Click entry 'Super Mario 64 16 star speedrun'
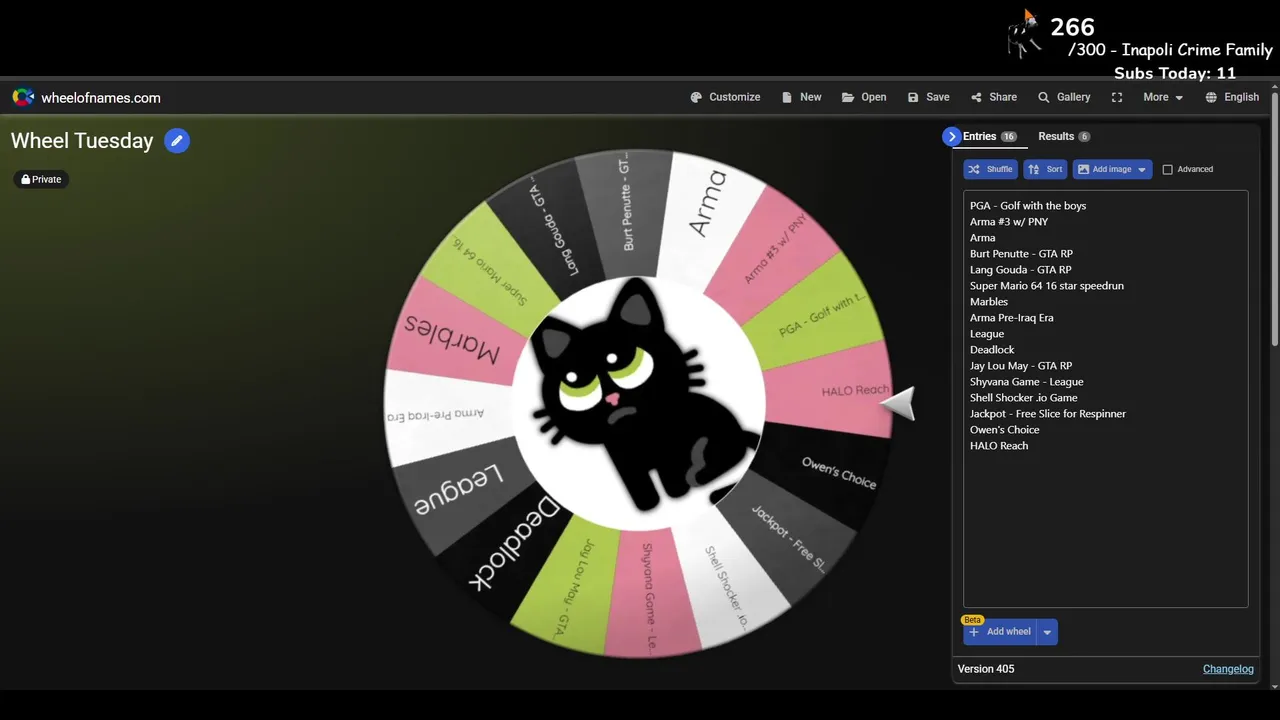This screenshot has width=1280, height=720. pyautogui.click(x=1047, y=286)
